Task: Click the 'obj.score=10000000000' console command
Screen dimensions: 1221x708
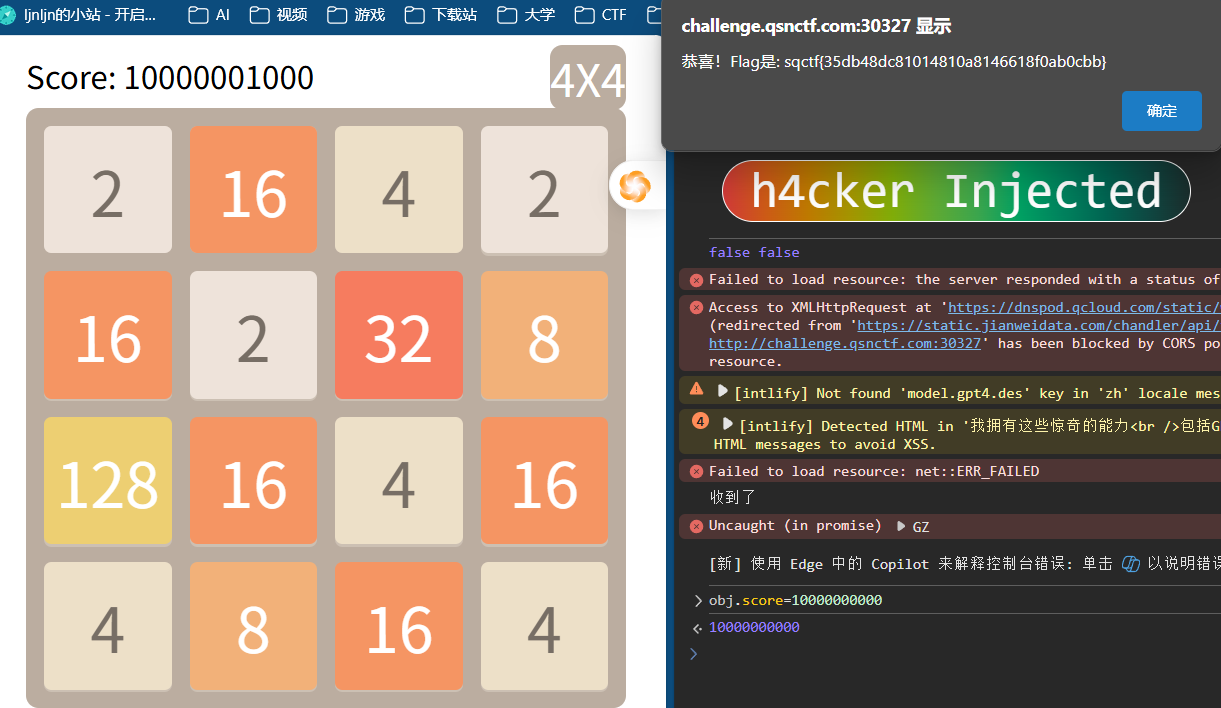Action: click(795, 600)
